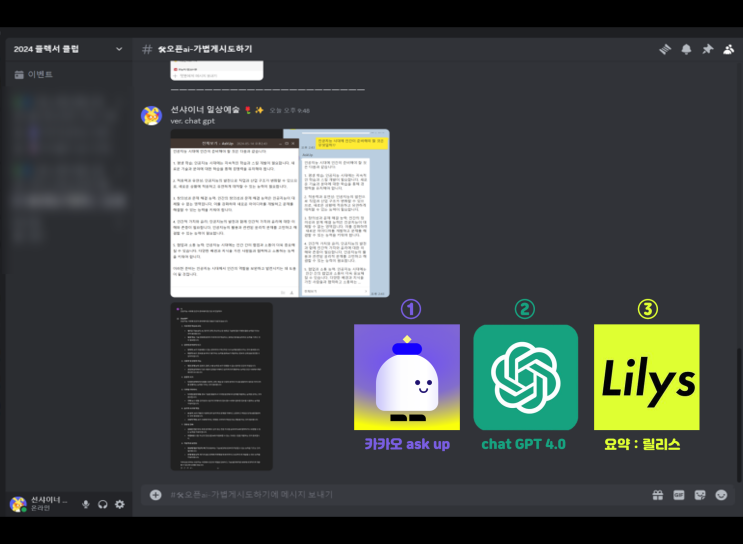Click own avatar in bottom user panel
This screenshot has height=544, width=743.
pyautogui.click(x=18, y=504)
